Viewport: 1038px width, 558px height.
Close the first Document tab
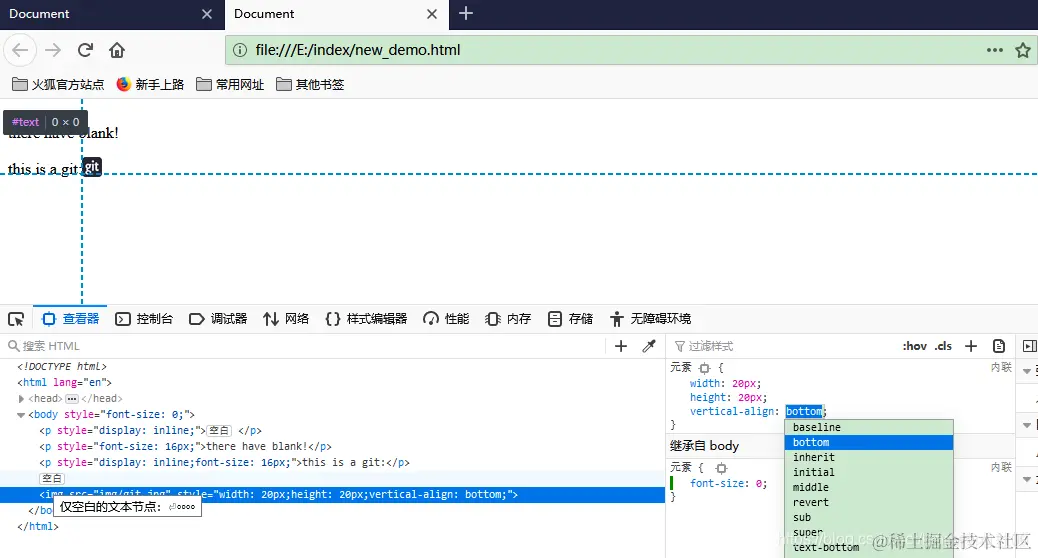point(207,14)
